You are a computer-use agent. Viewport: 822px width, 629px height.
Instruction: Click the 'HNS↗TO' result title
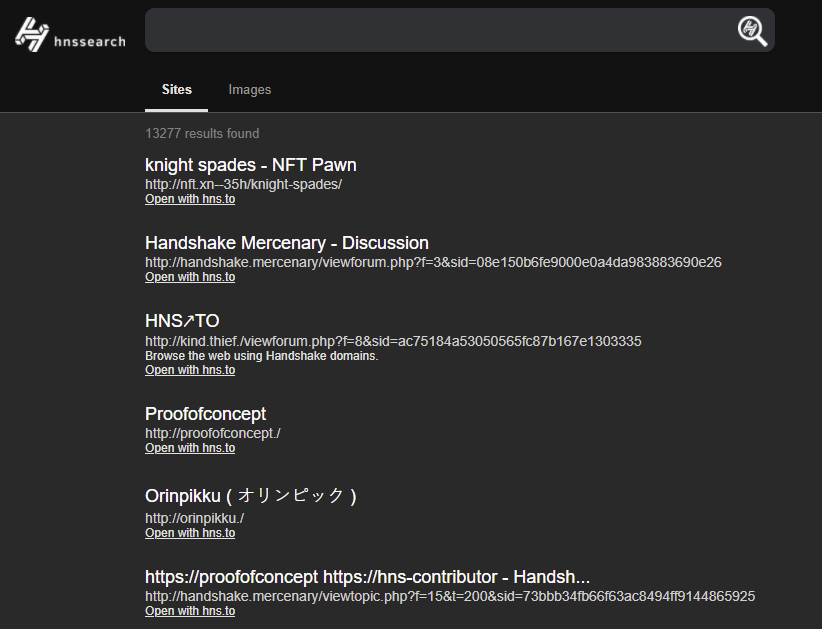coord(182,321)
